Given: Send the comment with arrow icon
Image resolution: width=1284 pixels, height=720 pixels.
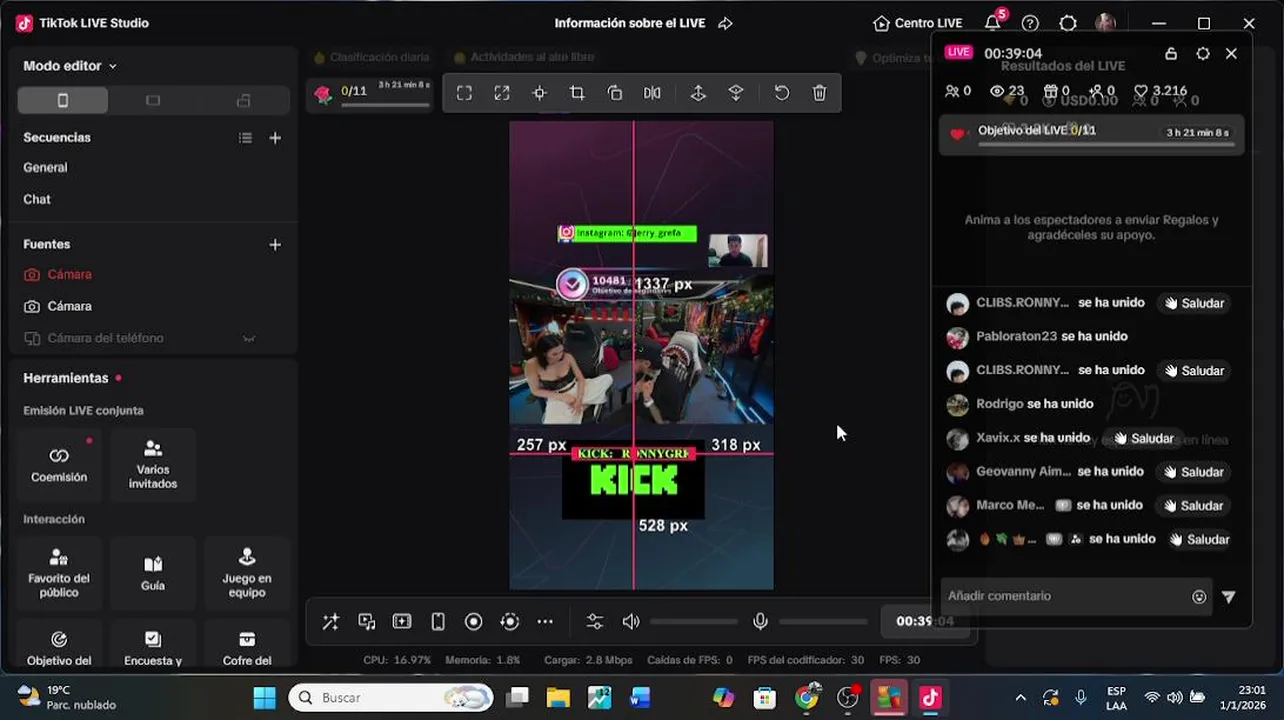Looking at the screenshot, I should coord(1229,597).
